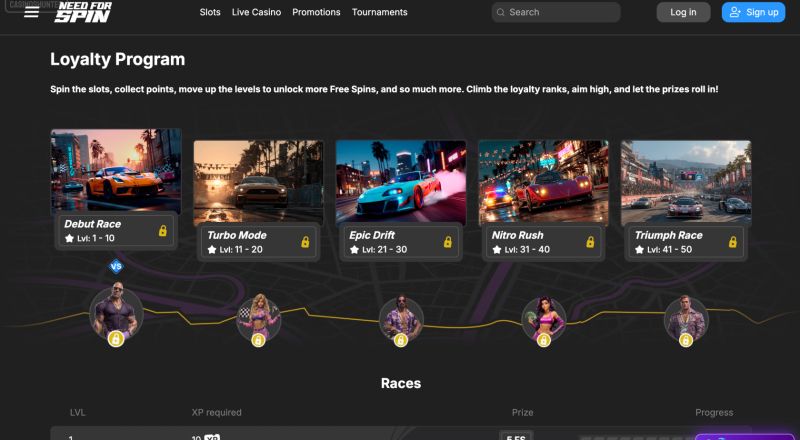Click the lock icon on Epic Drift
Image resolution: width=800 pixels, height=440 pixels.
click(x=447, y=242)
